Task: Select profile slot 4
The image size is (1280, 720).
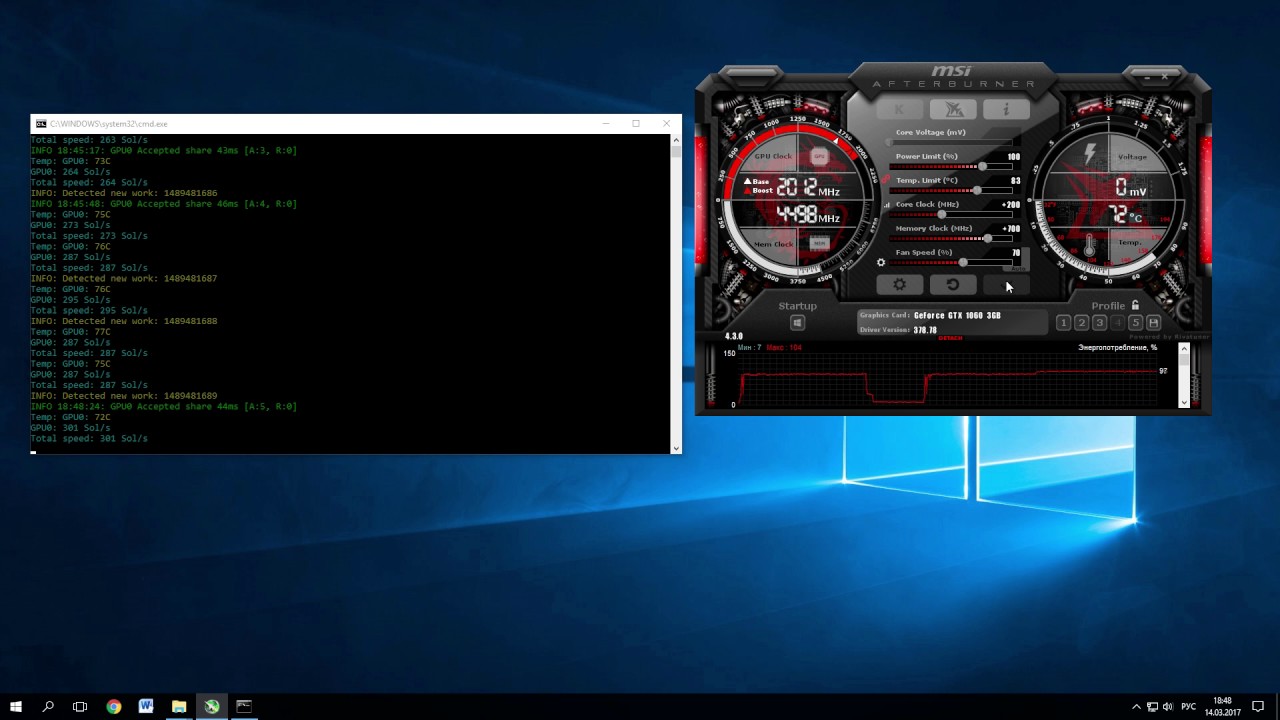Action: click(1117, 323)
